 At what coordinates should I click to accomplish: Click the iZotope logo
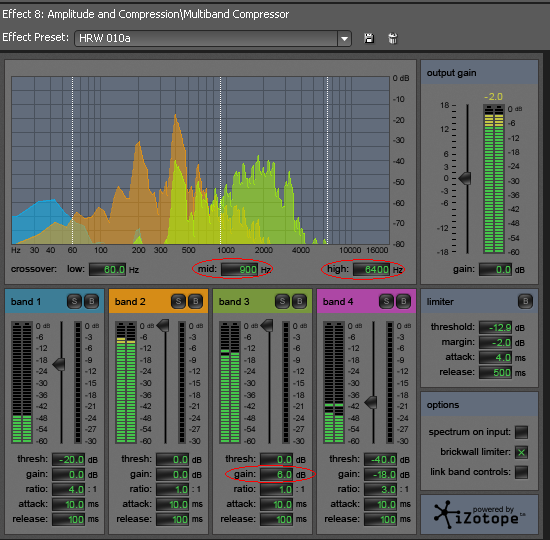(x=479, y=515)
